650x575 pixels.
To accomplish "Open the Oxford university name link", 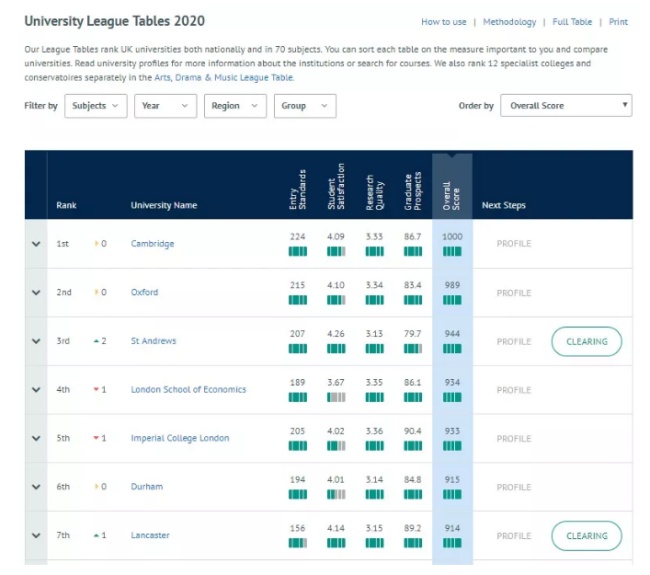I will coord(144,293).
